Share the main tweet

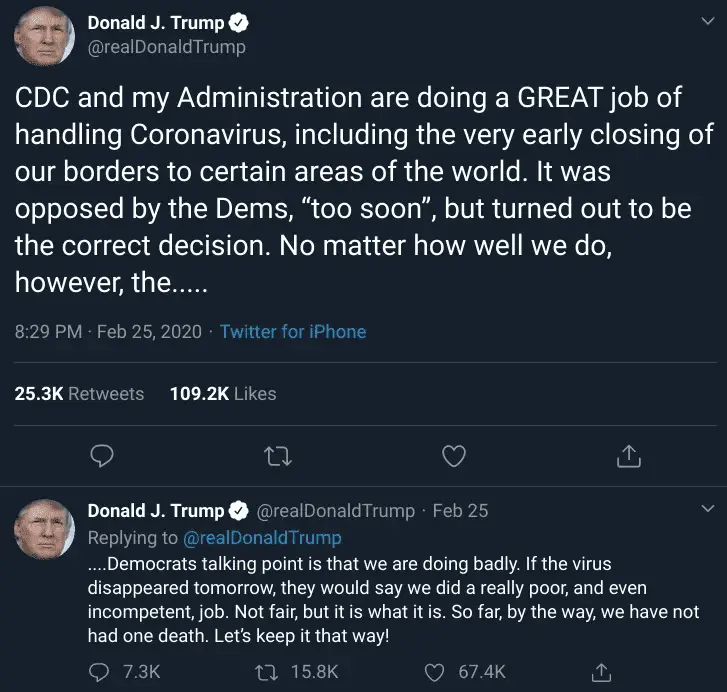click(x=628, y=457)
